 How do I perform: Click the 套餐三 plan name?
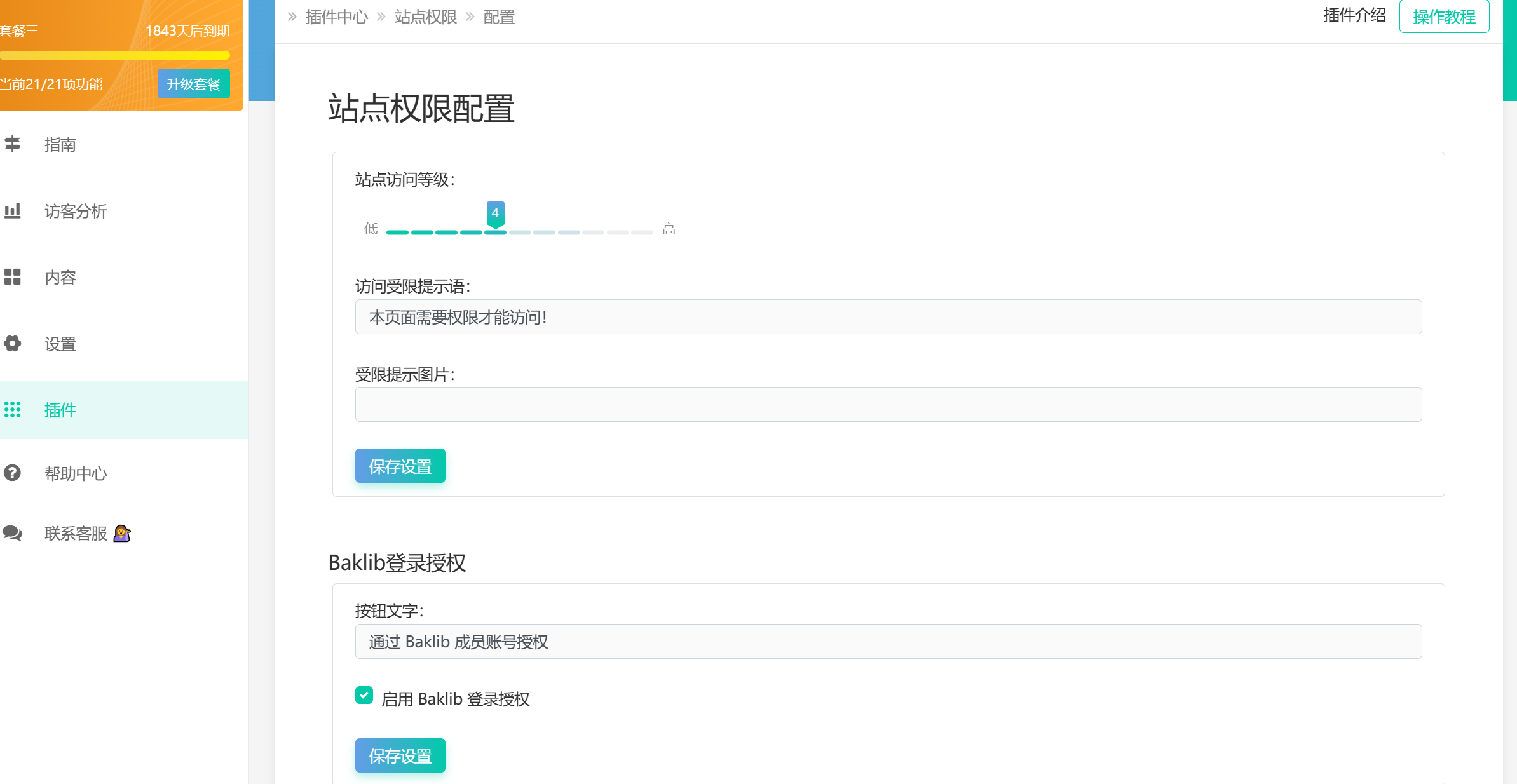[x=19, y=31]
